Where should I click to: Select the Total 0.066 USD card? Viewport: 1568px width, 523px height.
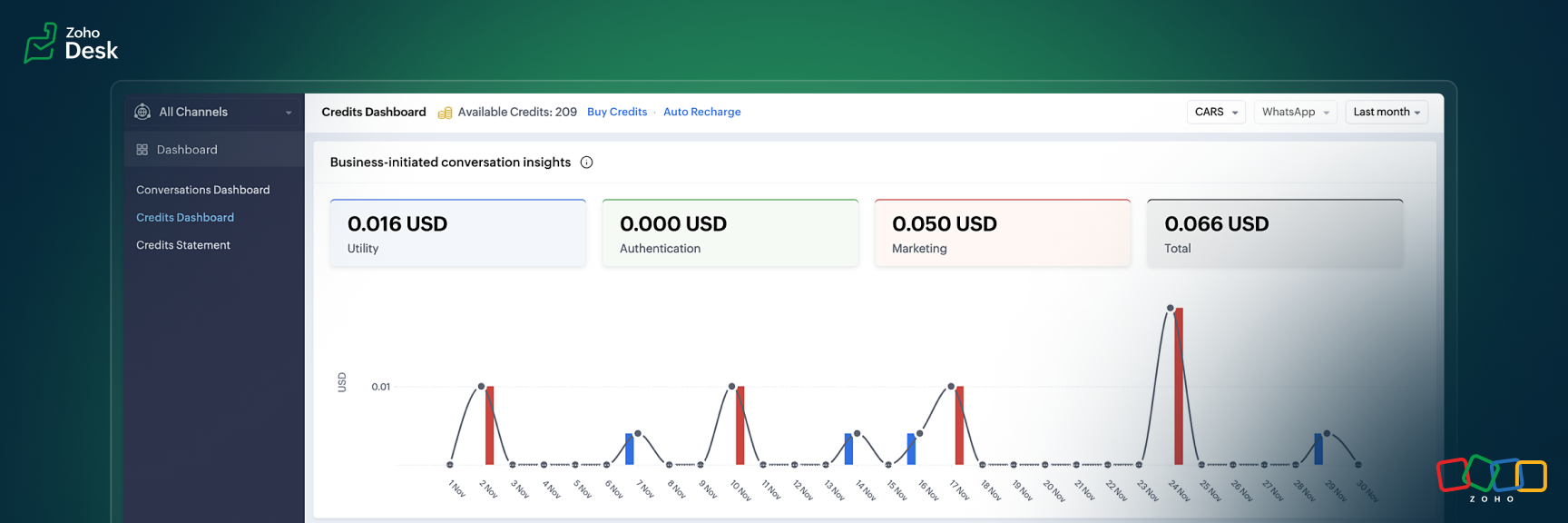1275,233
